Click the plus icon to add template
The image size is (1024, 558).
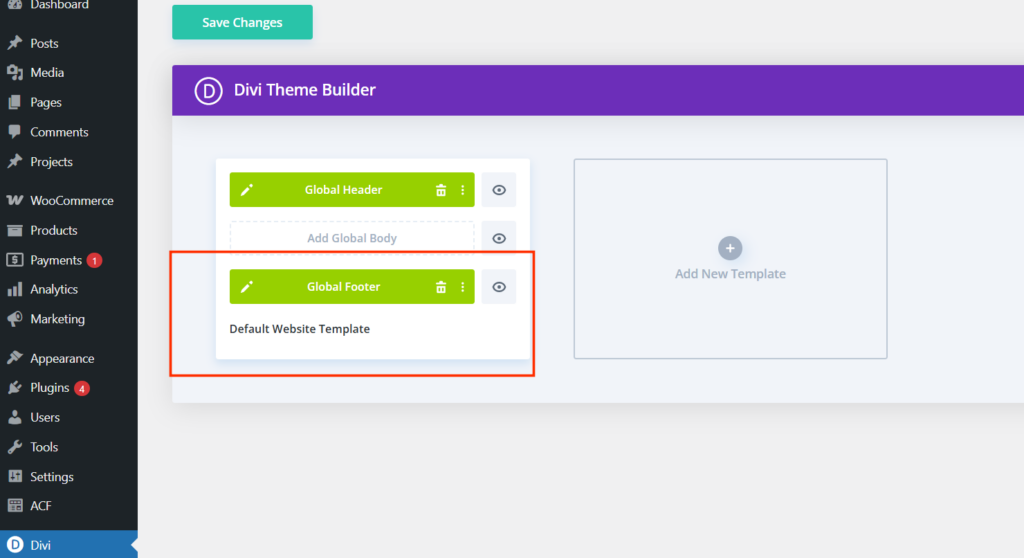click(730, 248)
